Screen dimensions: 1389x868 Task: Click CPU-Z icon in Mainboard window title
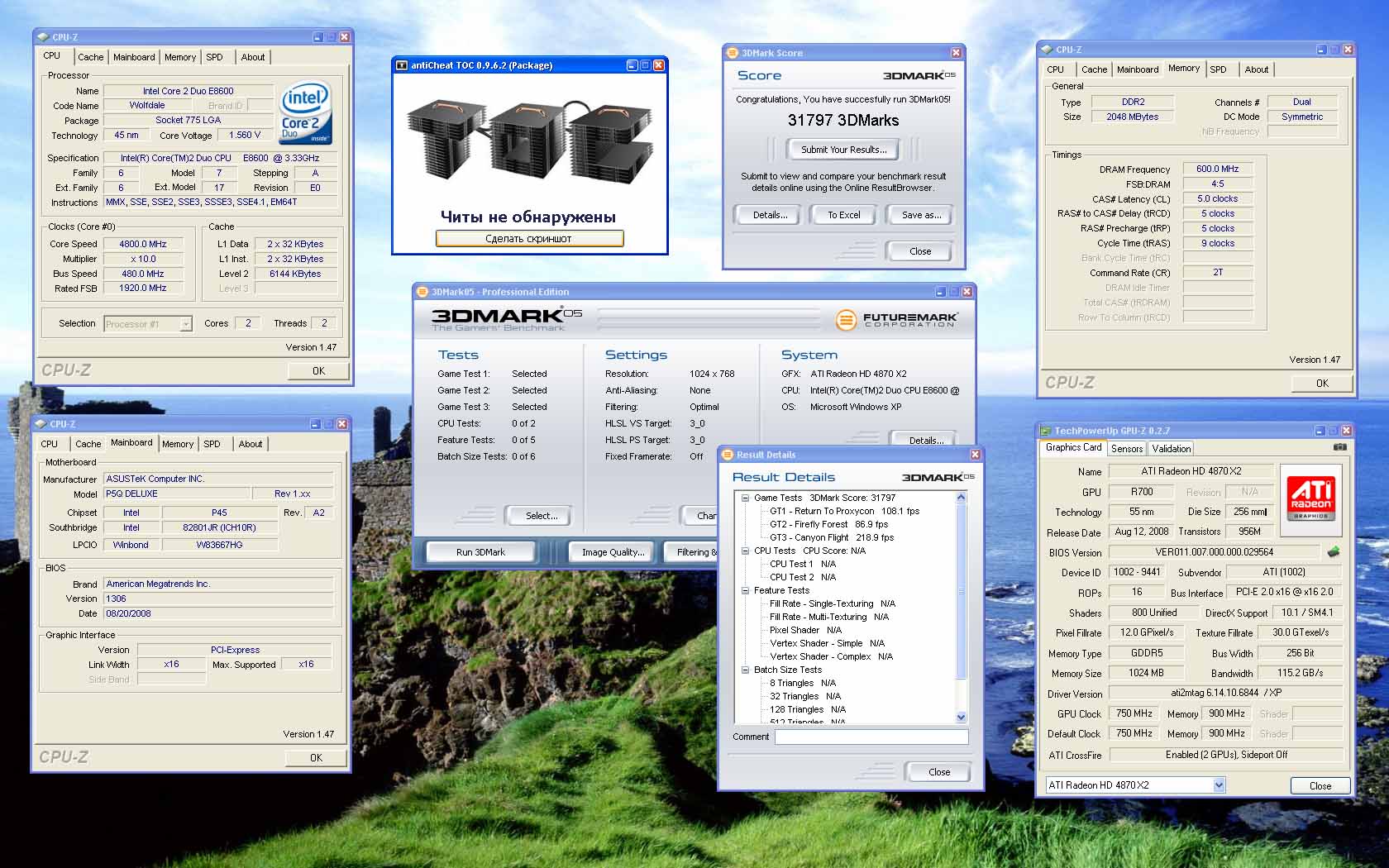click(41, 424)
